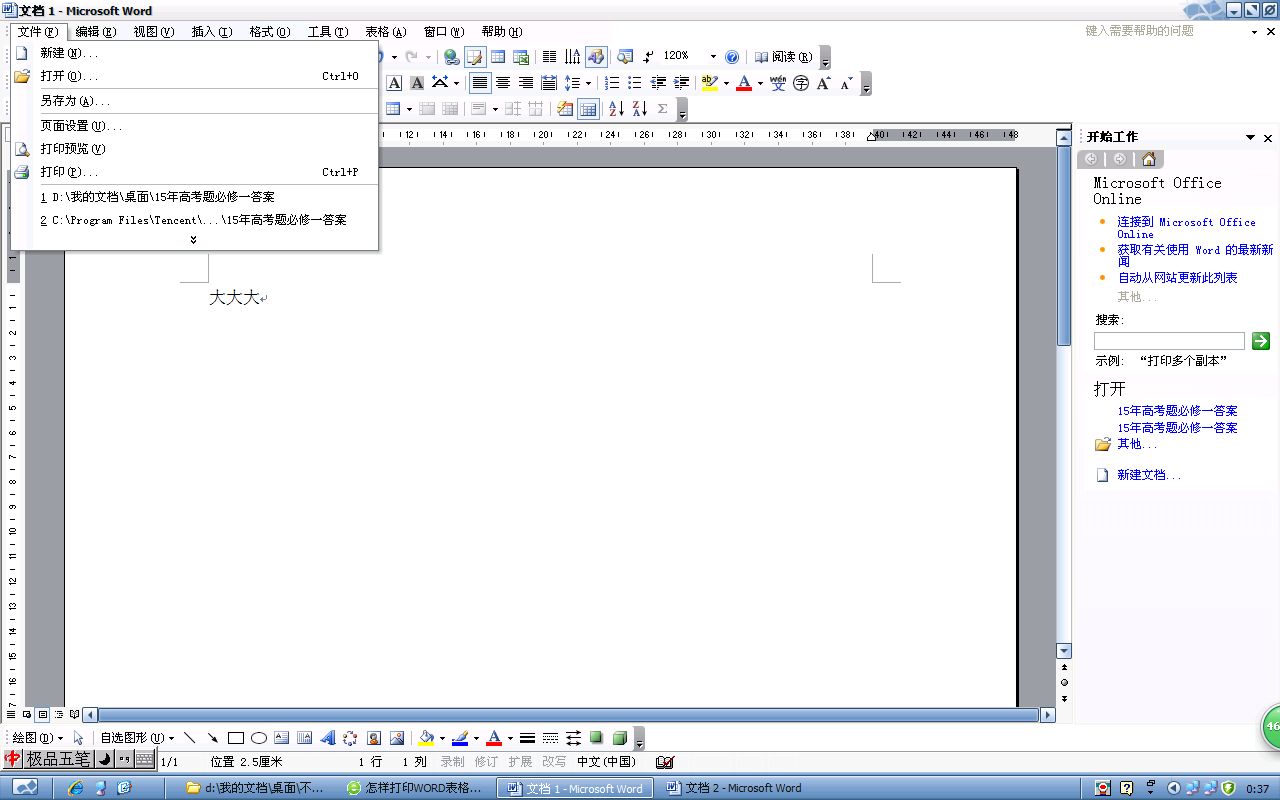Sort ascending with the A-Z icon
This screenshot has height=800, width=1280.
[x=616, y=109]
